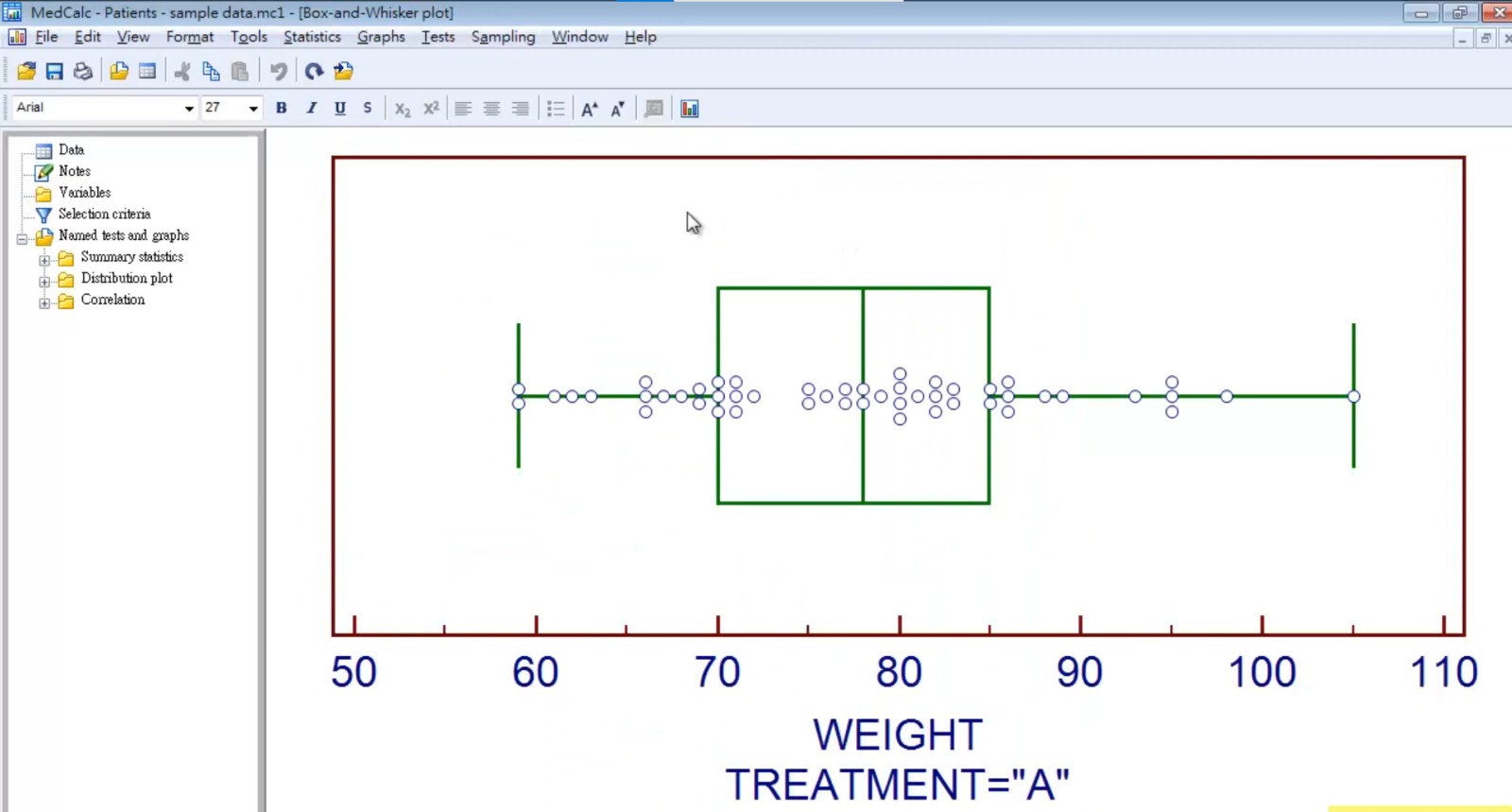Viewport: 1512px width, 812px height.
Task: Click the grayed comment box icon
Action: [654, 109]
